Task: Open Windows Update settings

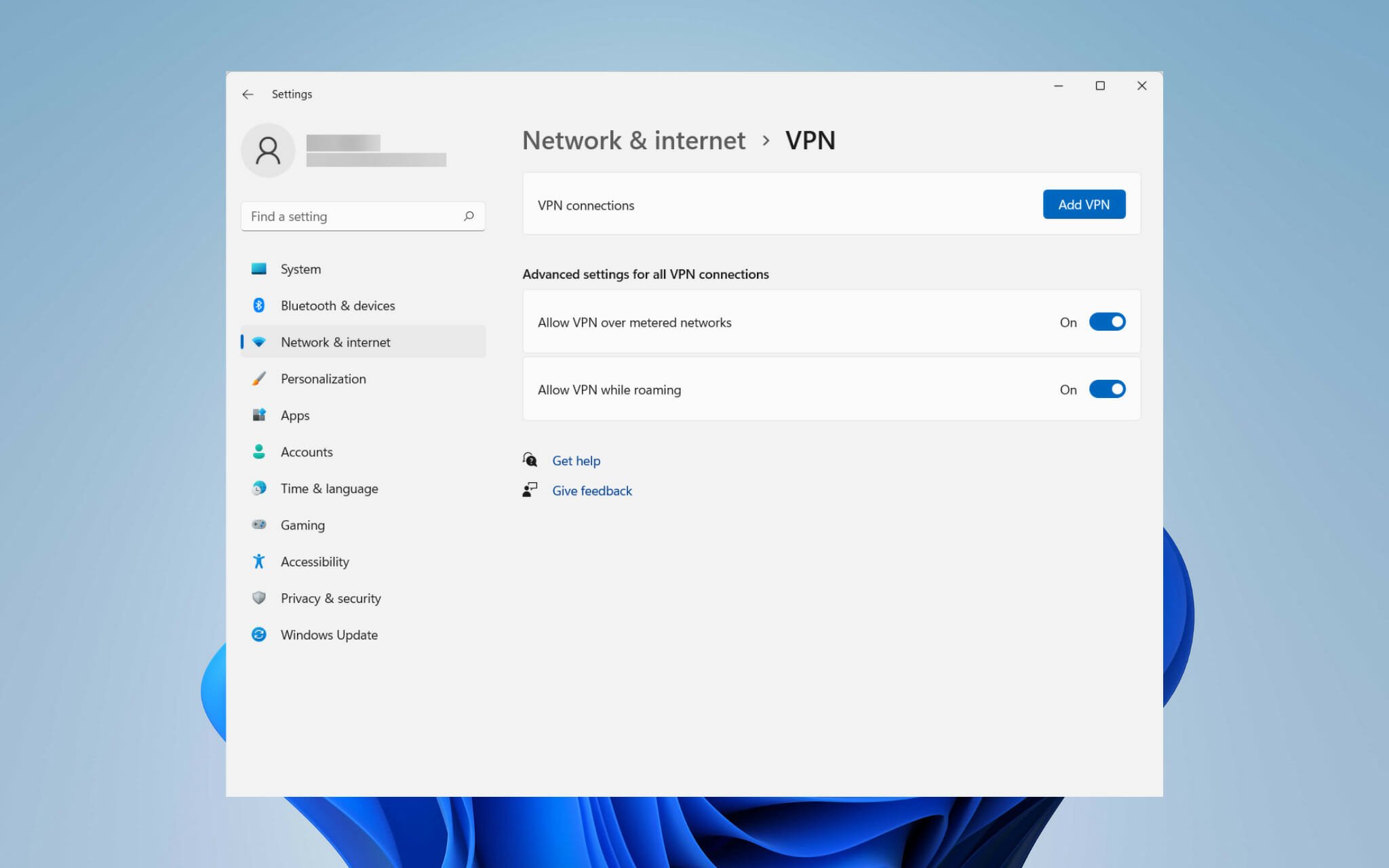Action: point(363,635)
